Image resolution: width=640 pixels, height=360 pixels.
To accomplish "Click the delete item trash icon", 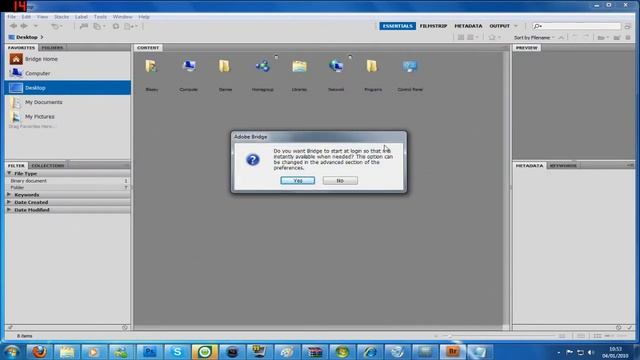I will 628,38.
